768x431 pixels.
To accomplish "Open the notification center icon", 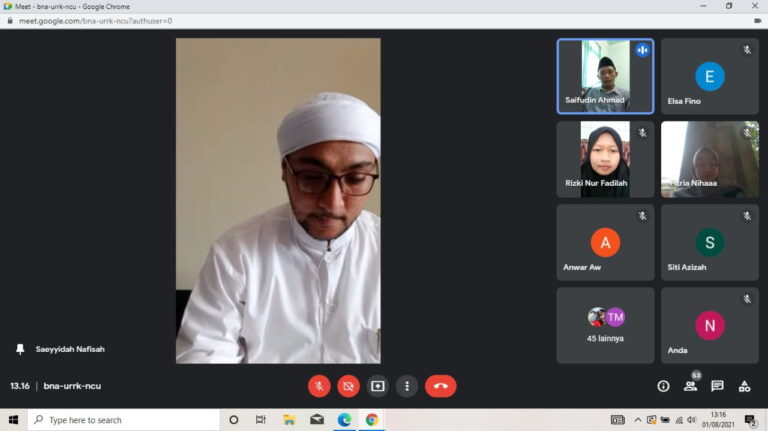I will (x=750, y=420).
